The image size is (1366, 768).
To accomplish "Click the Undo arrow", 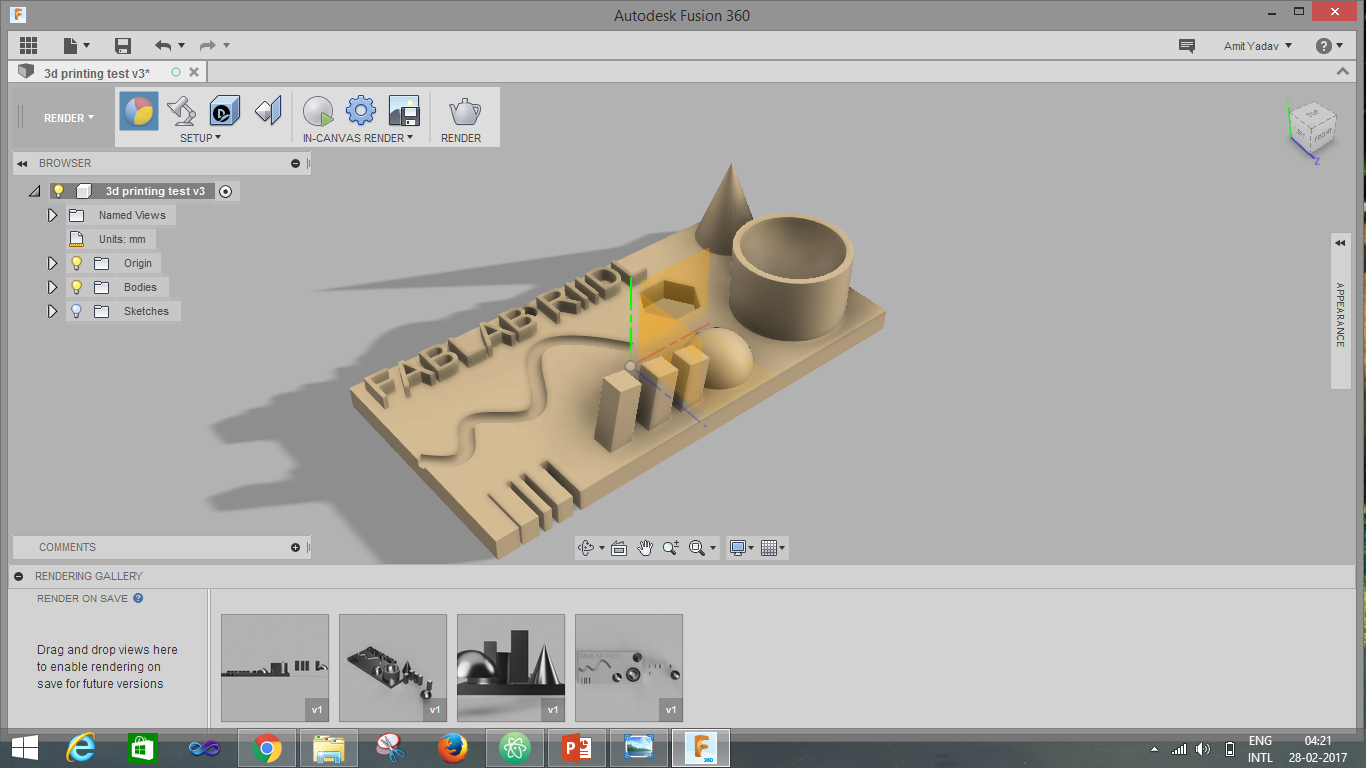I will click(x=163, y=46).
